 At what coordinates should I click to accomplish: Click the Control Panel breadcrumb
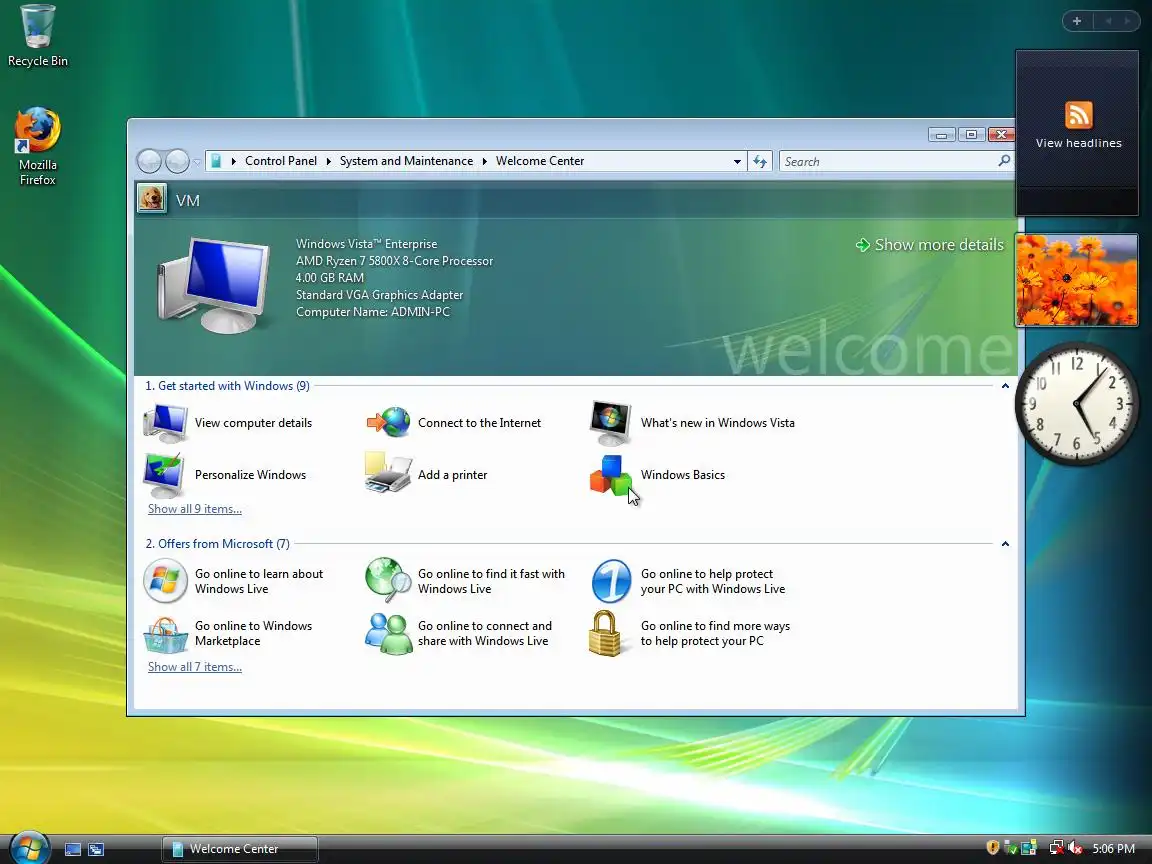(x=281, y=161)
